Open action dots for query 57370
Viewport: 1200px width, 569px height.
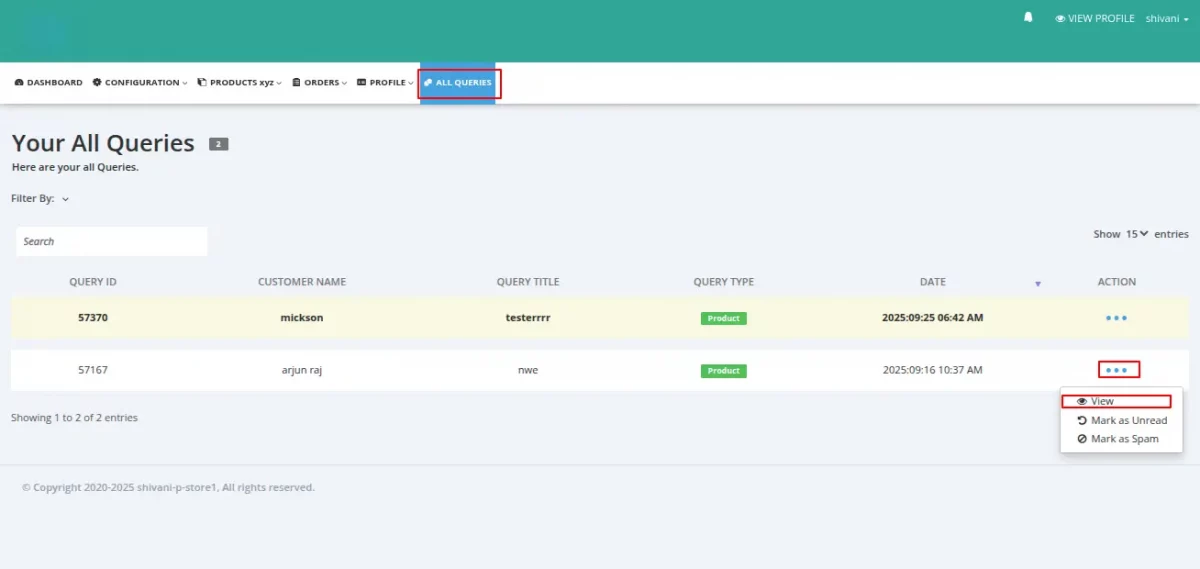pyautogui.click(x=1117, y=318)
